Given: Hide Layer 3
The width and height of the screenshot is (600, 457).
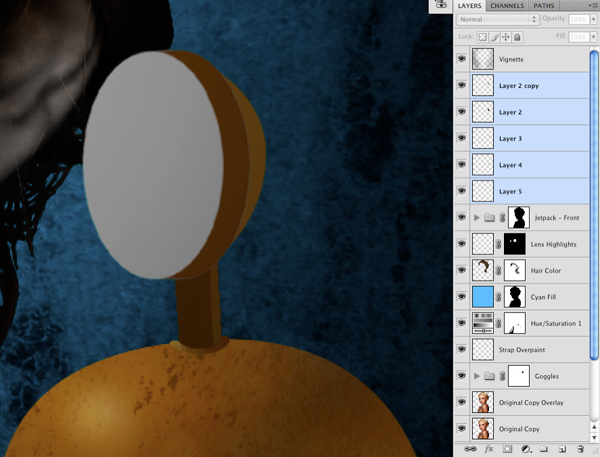Looking at the screenshot, I should point(462,138).
